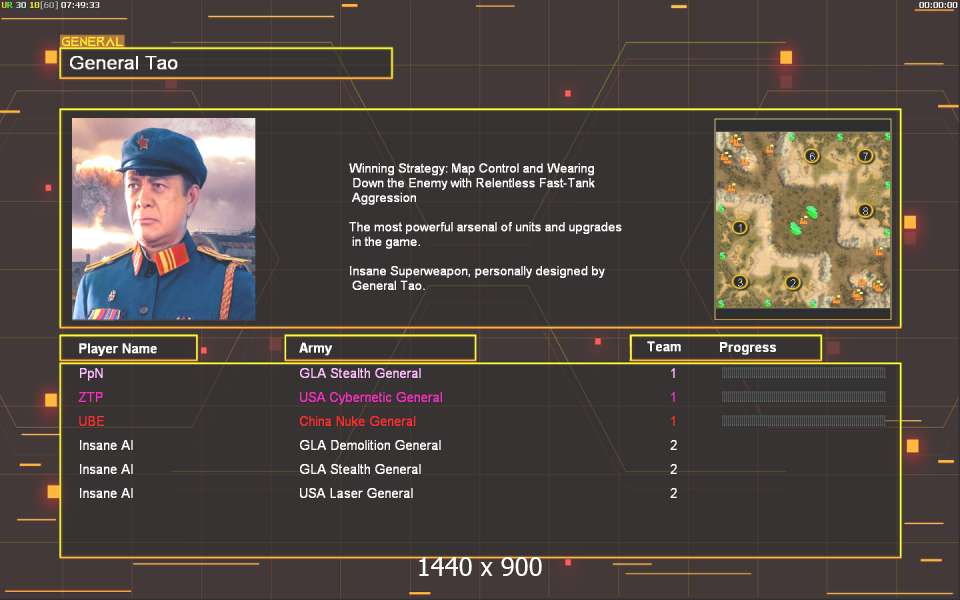
Task: Click the GENERAL label above name
Action: click(92, 42)
